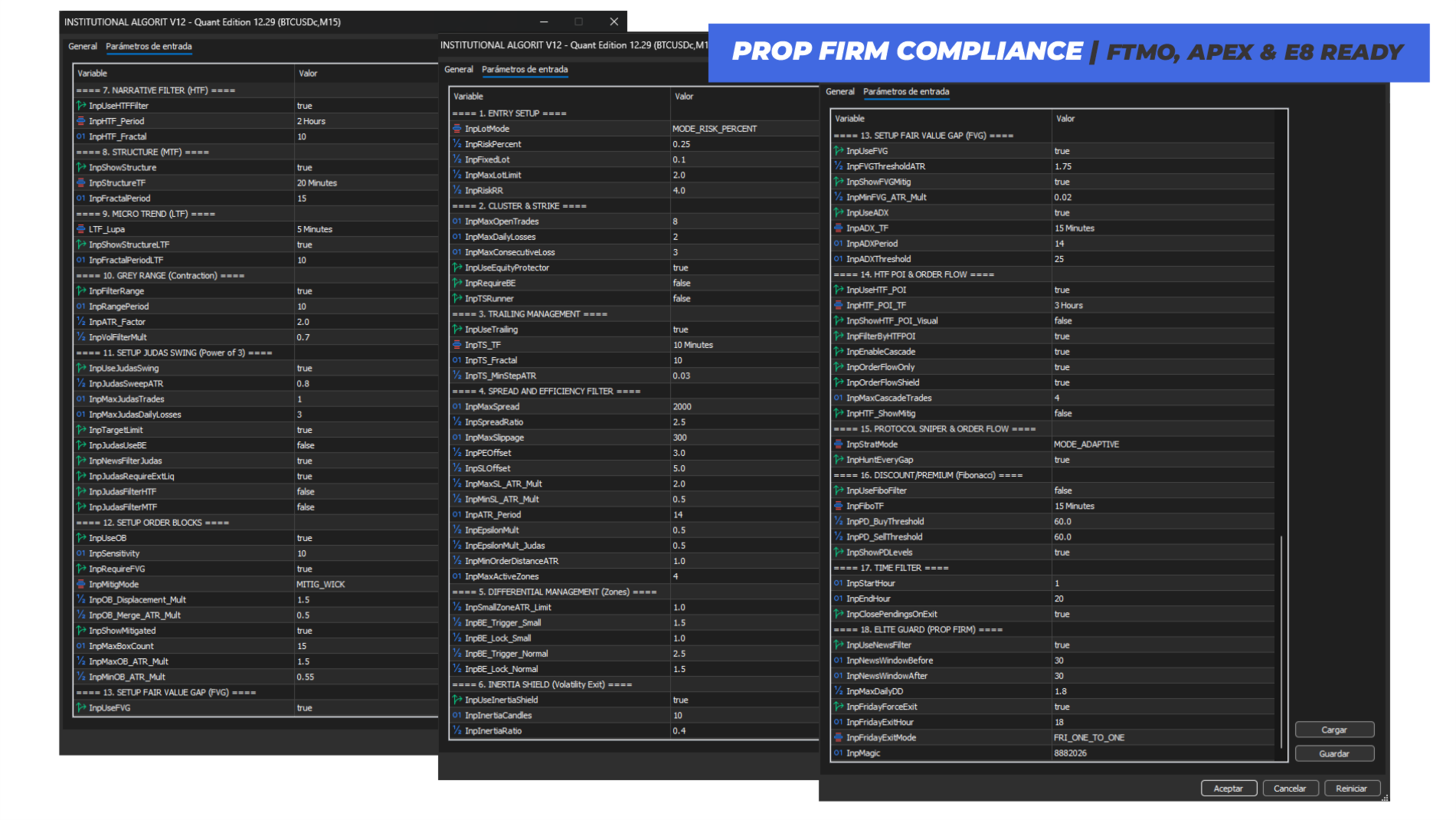Click the InpOB_Displacement_Mult double icon

(x=80, y=599)
